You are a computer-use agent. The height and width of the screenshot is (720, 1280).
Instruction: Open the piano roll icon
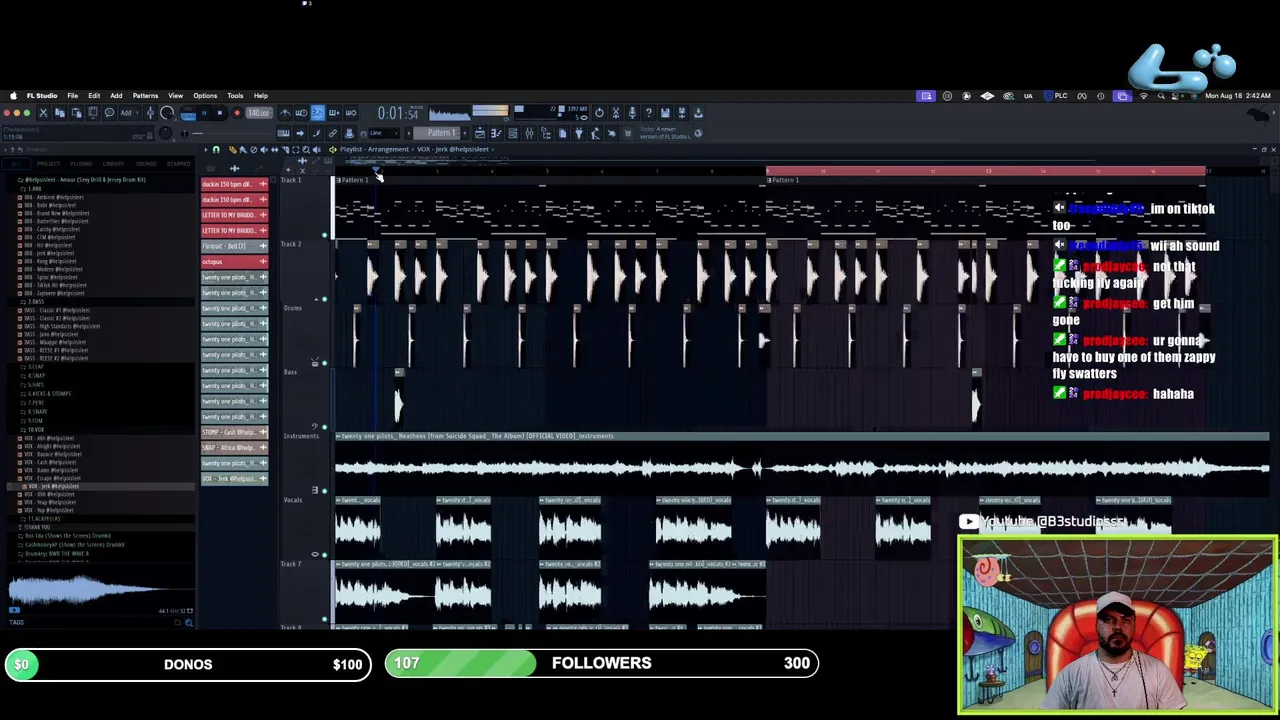[496, 133]
